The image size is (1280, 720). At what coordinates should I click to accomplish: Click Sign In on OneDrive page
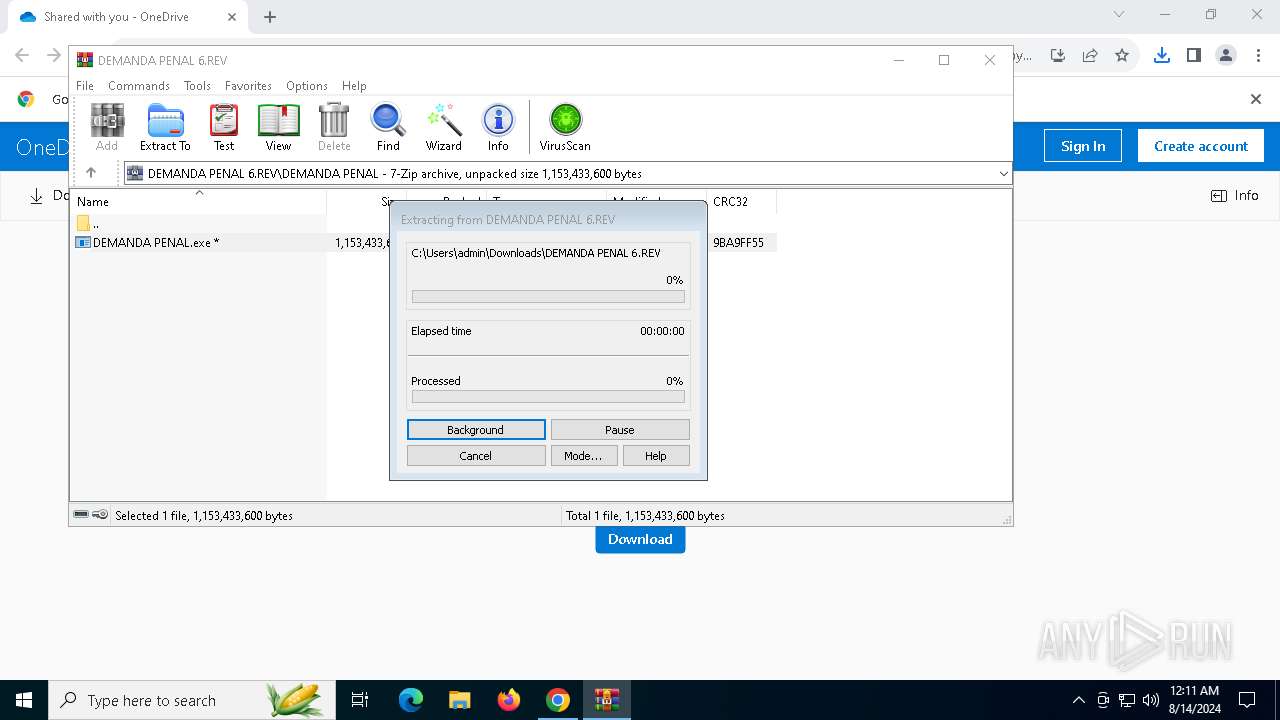[x=1083, y=146]
